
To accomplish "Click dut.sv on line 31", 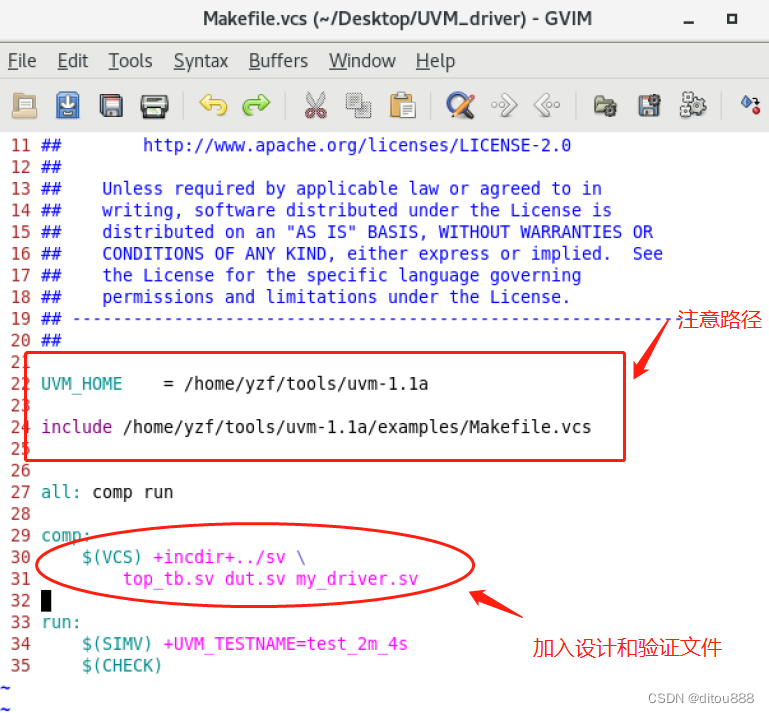I will (255, 579).
